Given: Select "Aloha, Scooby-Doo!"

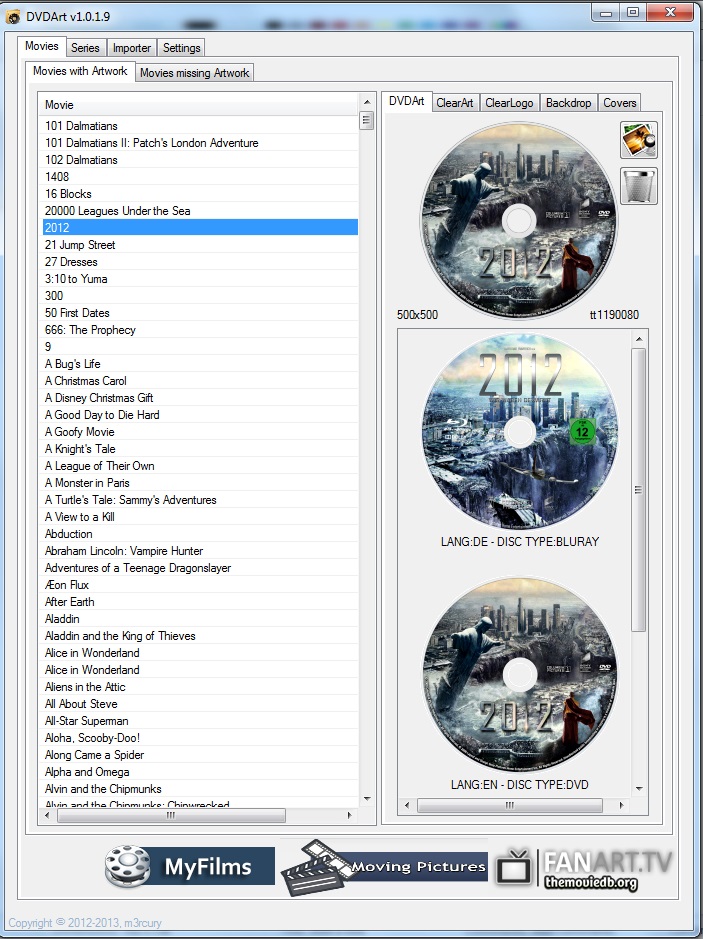Looking at the screenshot, I should [201, 737].
